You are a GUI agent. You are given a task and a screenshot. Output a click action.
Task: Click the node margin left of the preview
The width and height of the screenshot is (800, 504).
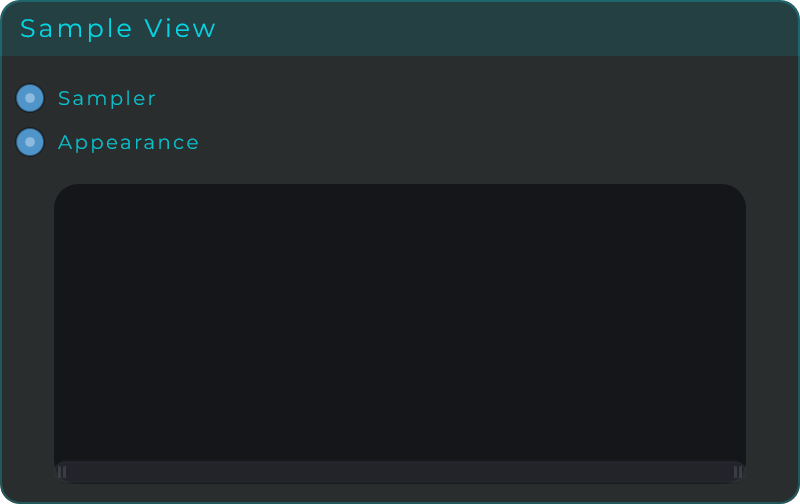click(x=28, y=333)
